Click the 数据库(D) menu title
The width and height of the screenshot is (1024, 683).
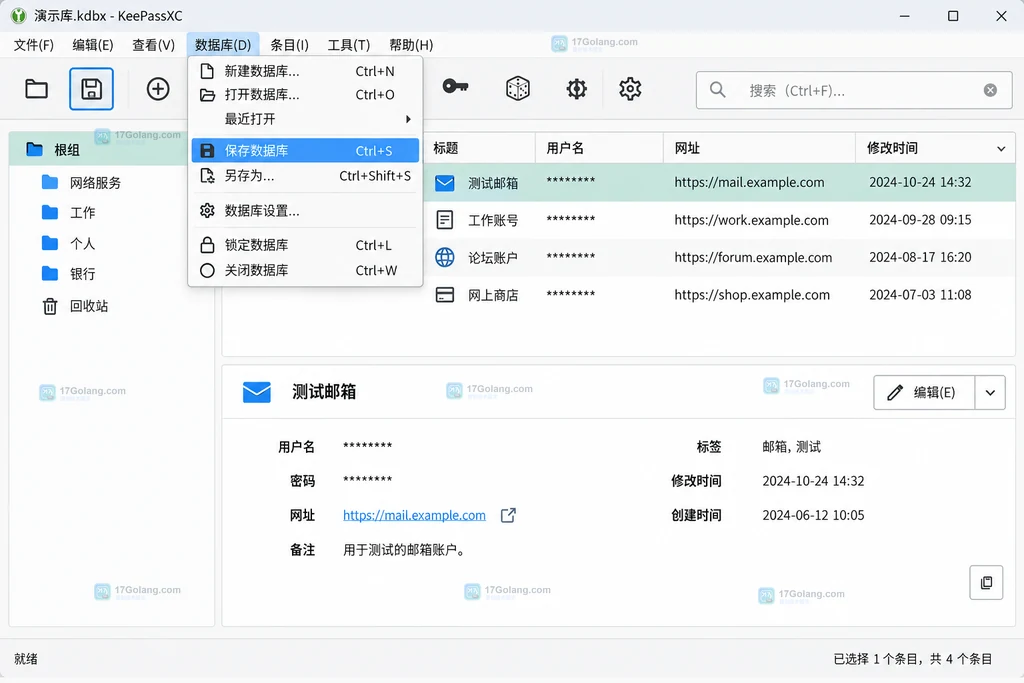[223, 45]
